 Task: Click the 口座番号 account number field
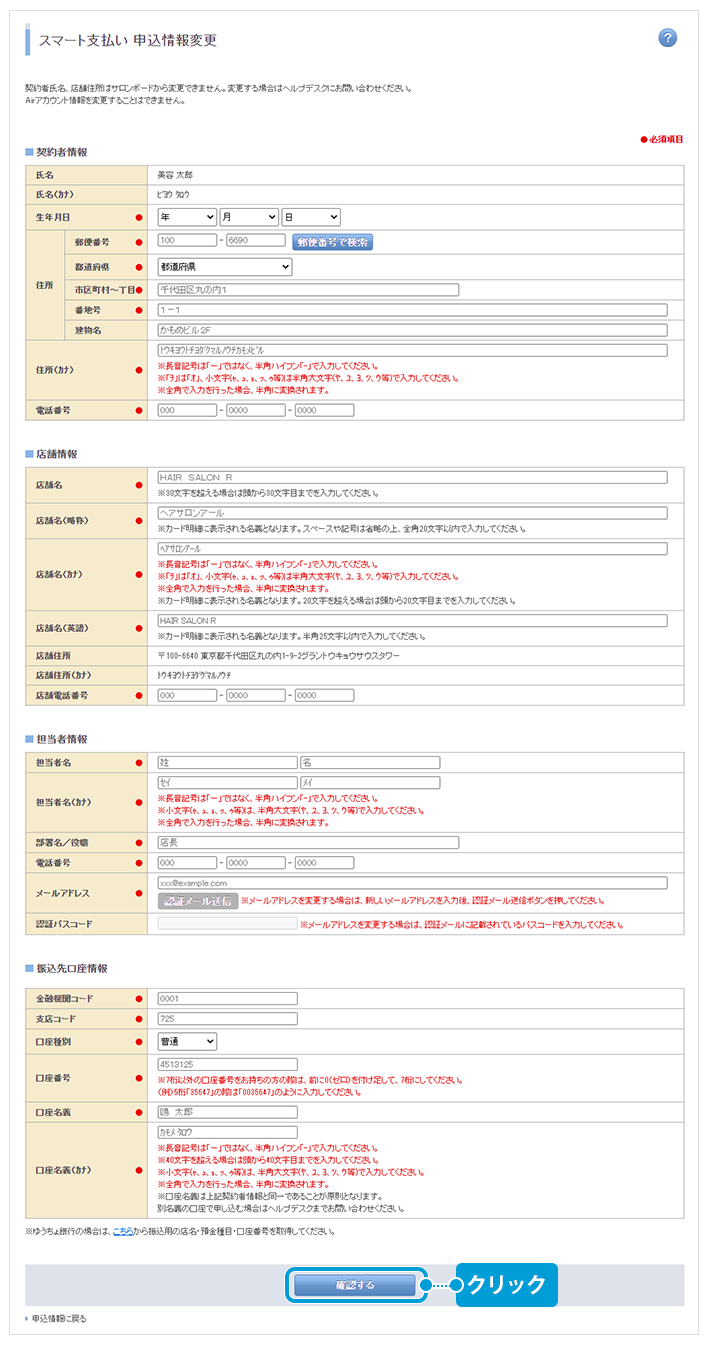coord(227,1065)
